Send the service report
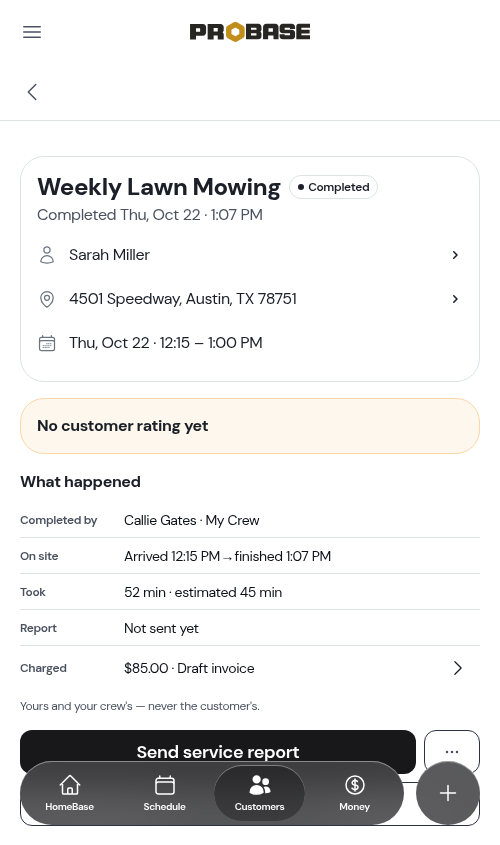The width and height of the screenshot is (500, 845). [x=218, y=751]
